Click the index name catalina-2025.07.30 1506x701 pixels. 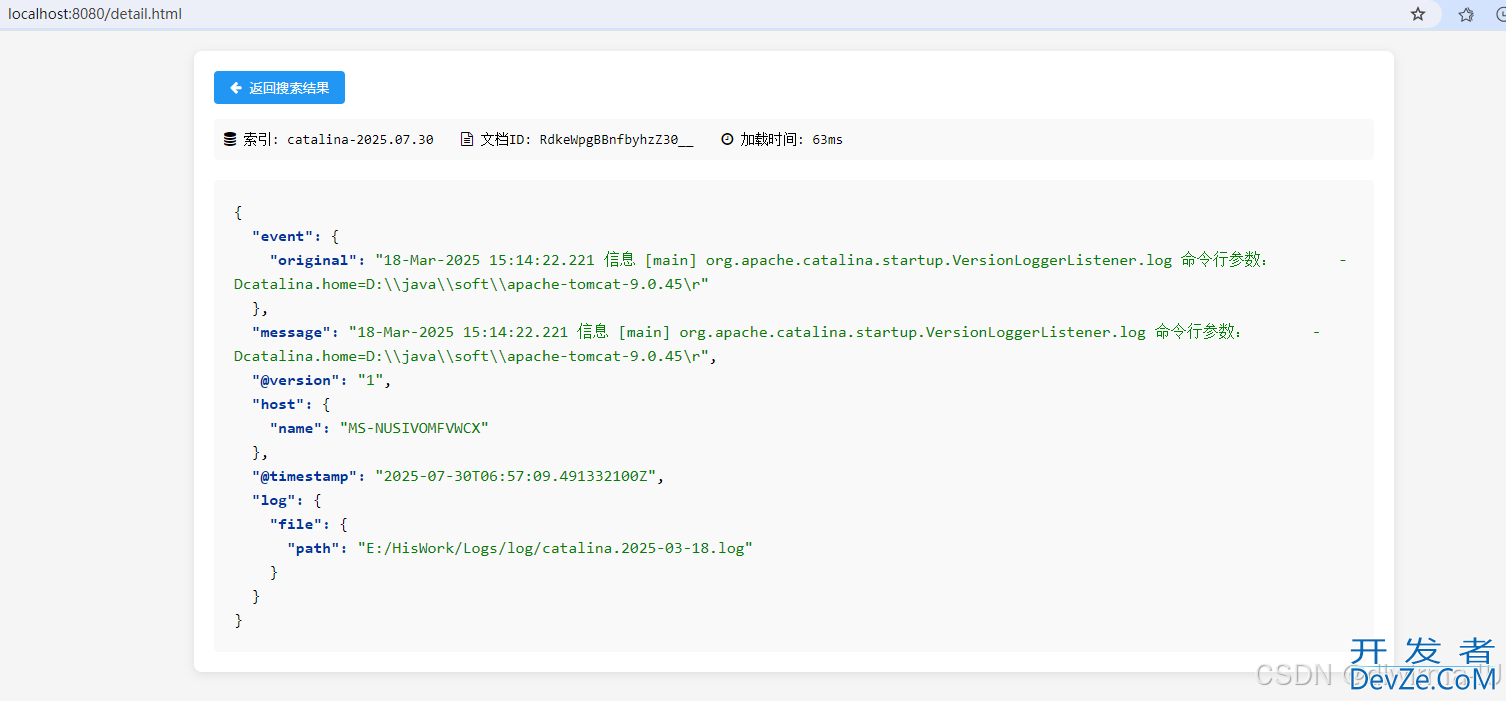pyautogui.click(x=360, y=140)
